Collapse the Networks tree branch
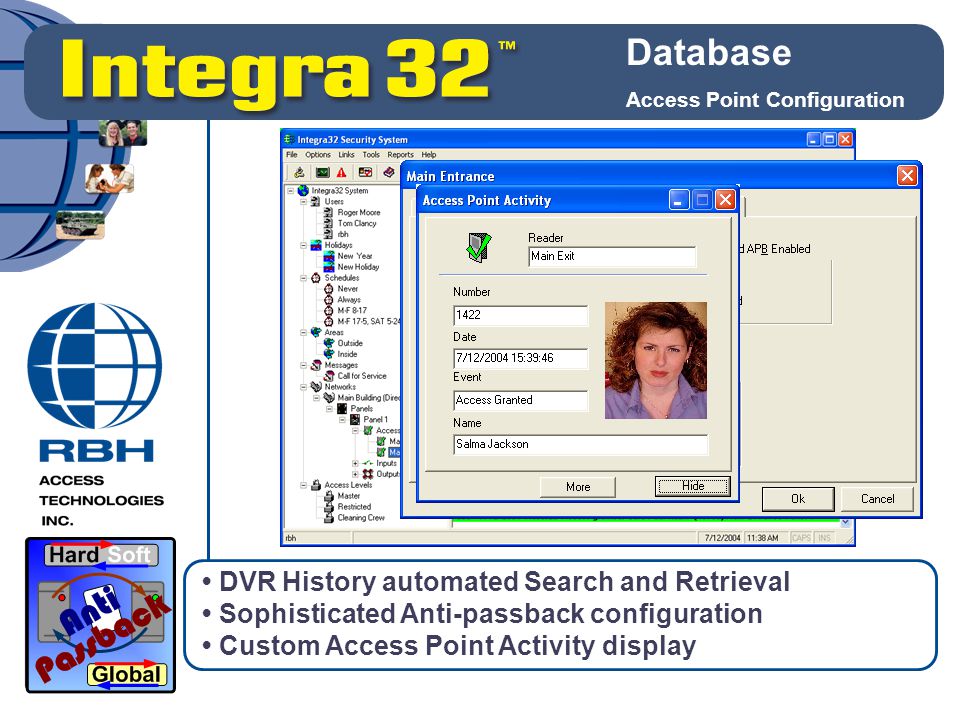960x720 pixels. [304, 387]
